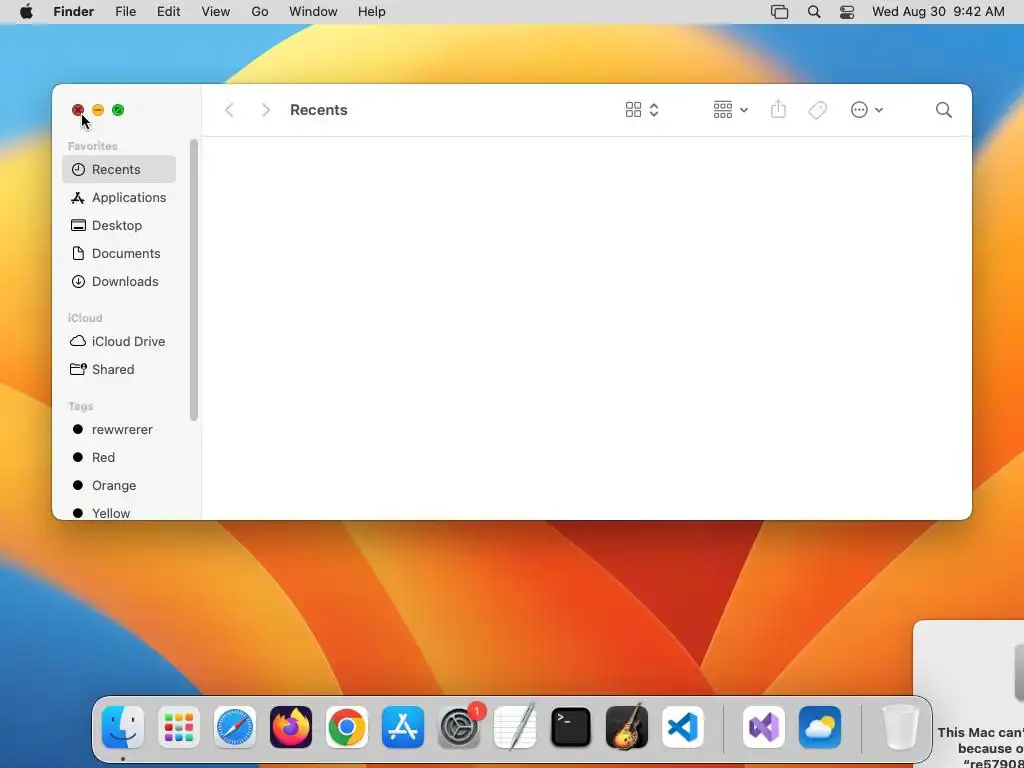Viewport: 1024px width, 768px height.
Task: Expand the More actions chevron
Action: click(879, 110)
